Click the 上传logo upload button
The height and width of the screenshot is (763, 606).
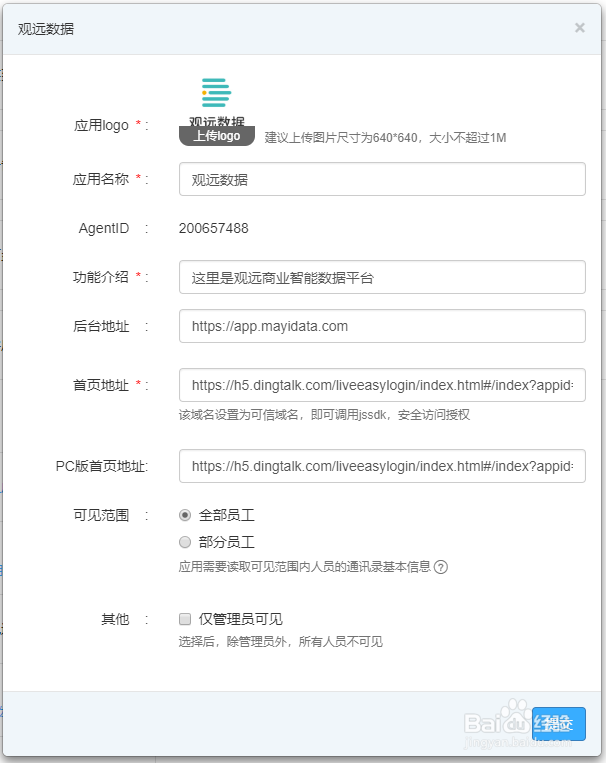pyautogui.click(x=217, y=136)
